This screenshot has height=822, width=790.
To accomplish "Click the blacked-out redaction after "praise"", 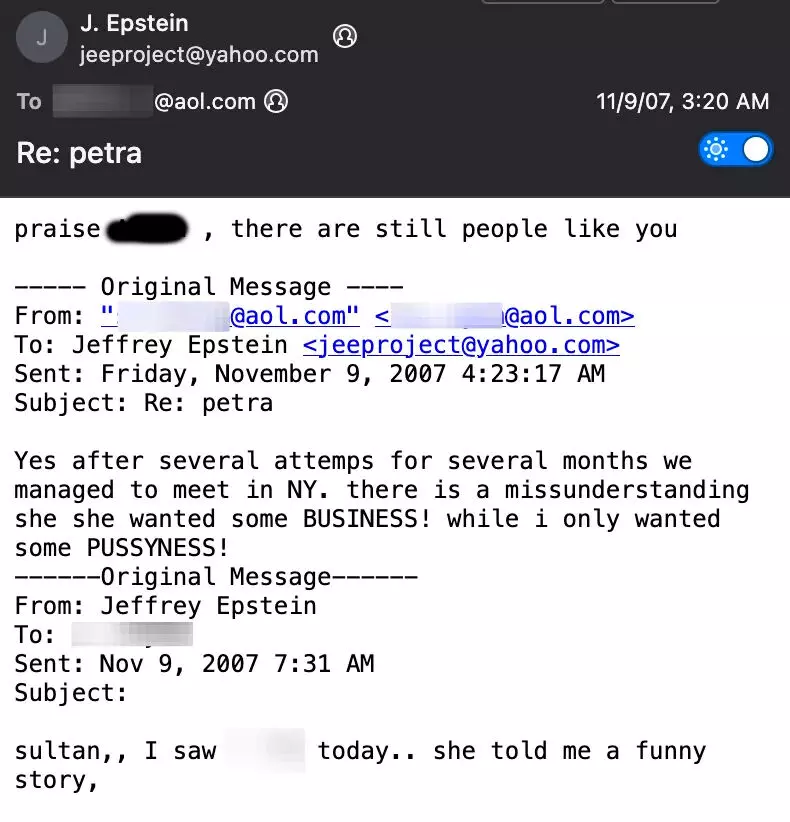I will coord(147,230).
